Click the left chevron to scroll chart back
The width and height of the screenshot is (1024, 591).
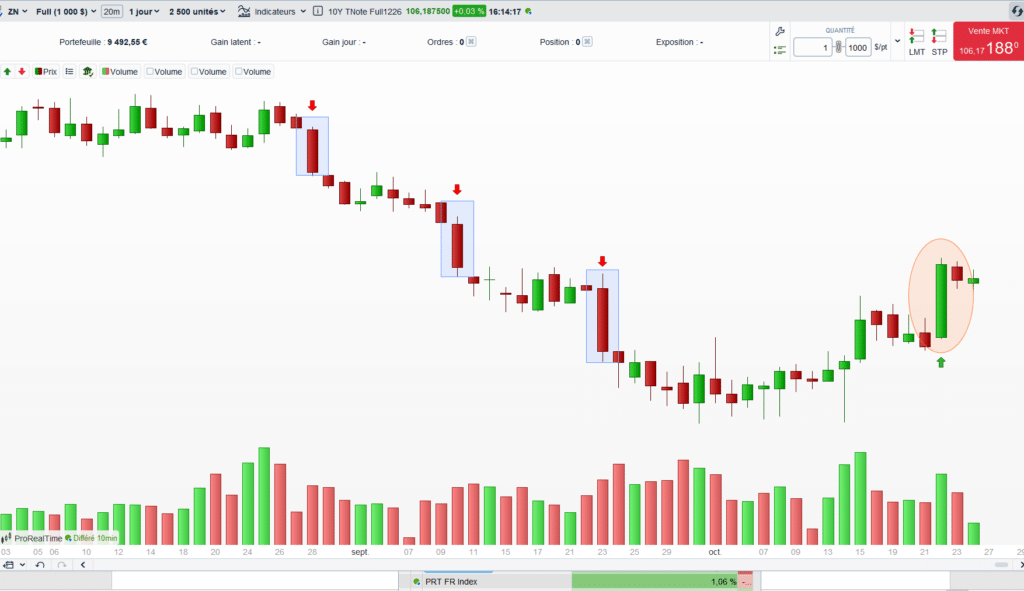pyautogui.click(x=83, y=565)
